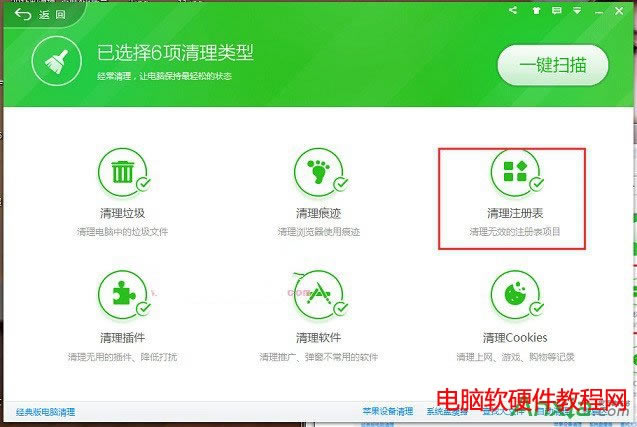Select the 清理软件 app icon

318,294
